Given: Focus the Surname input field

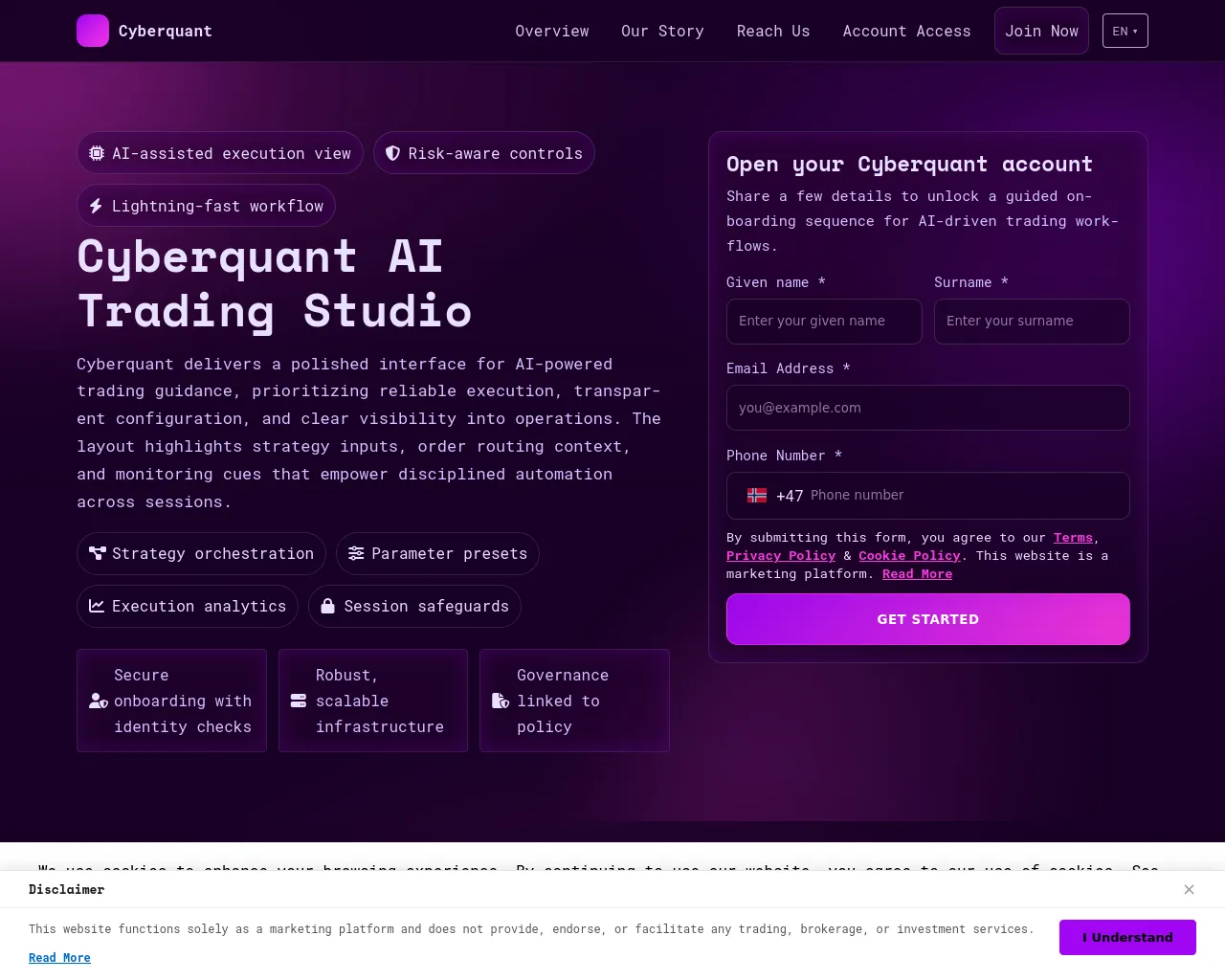Looking at the screenshot, I should (x=1032, y=322).
